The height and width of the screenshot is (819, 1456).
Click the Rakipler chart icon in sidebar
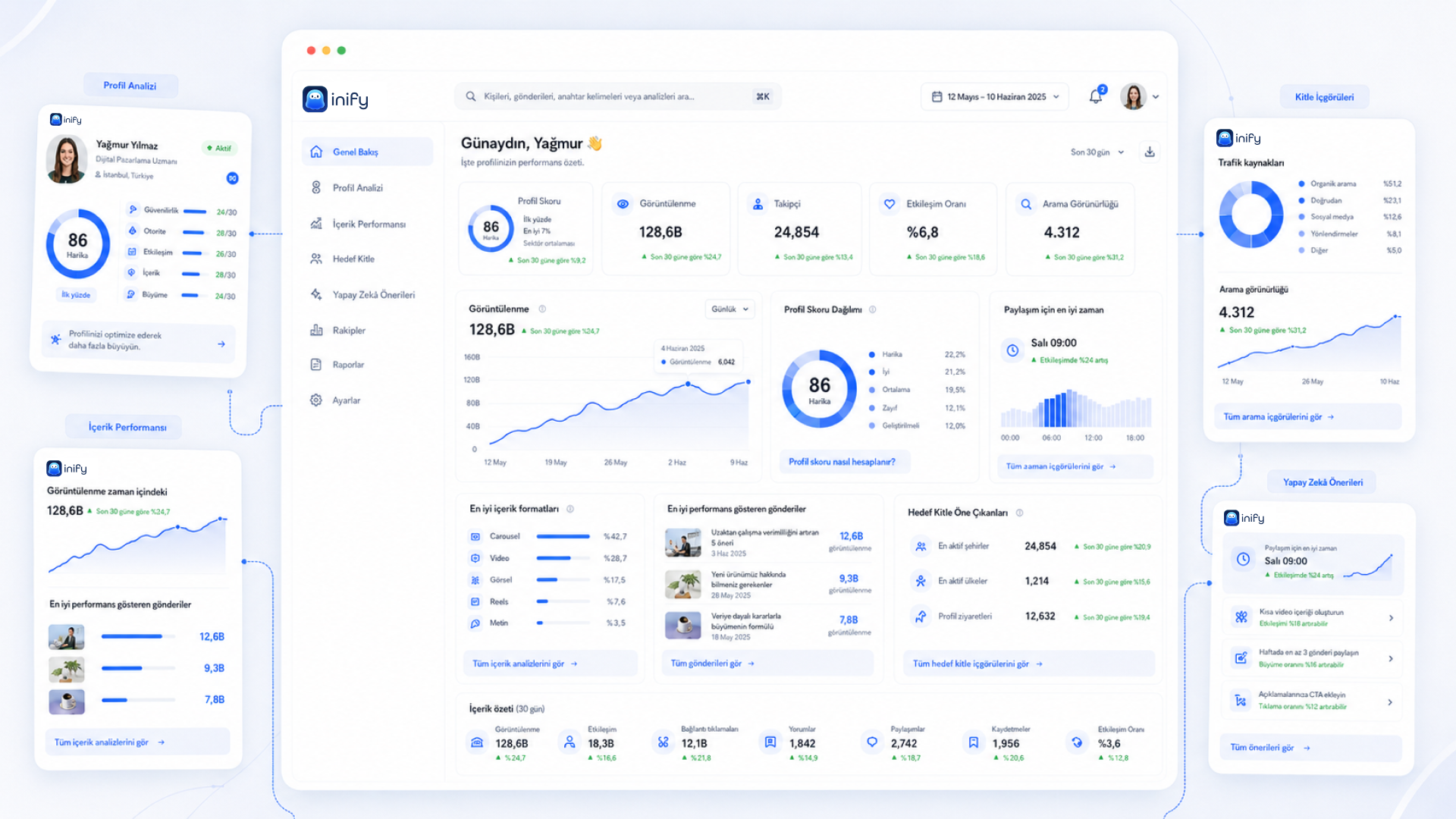click(316, 331)
